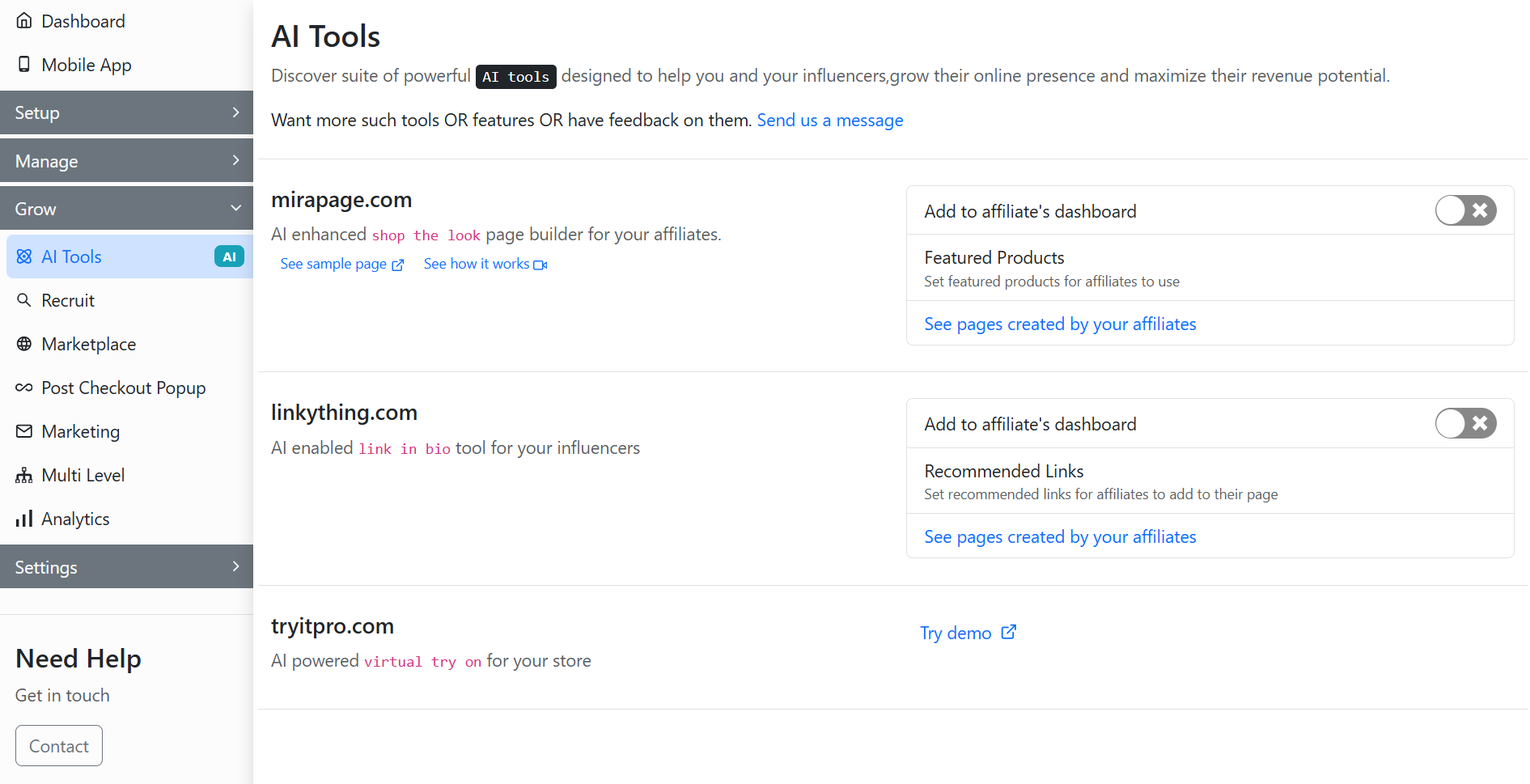Enable mirapage Add to affiliate's dashboard toggle
1530x784 pixels.
click(x=1464, y=210)
